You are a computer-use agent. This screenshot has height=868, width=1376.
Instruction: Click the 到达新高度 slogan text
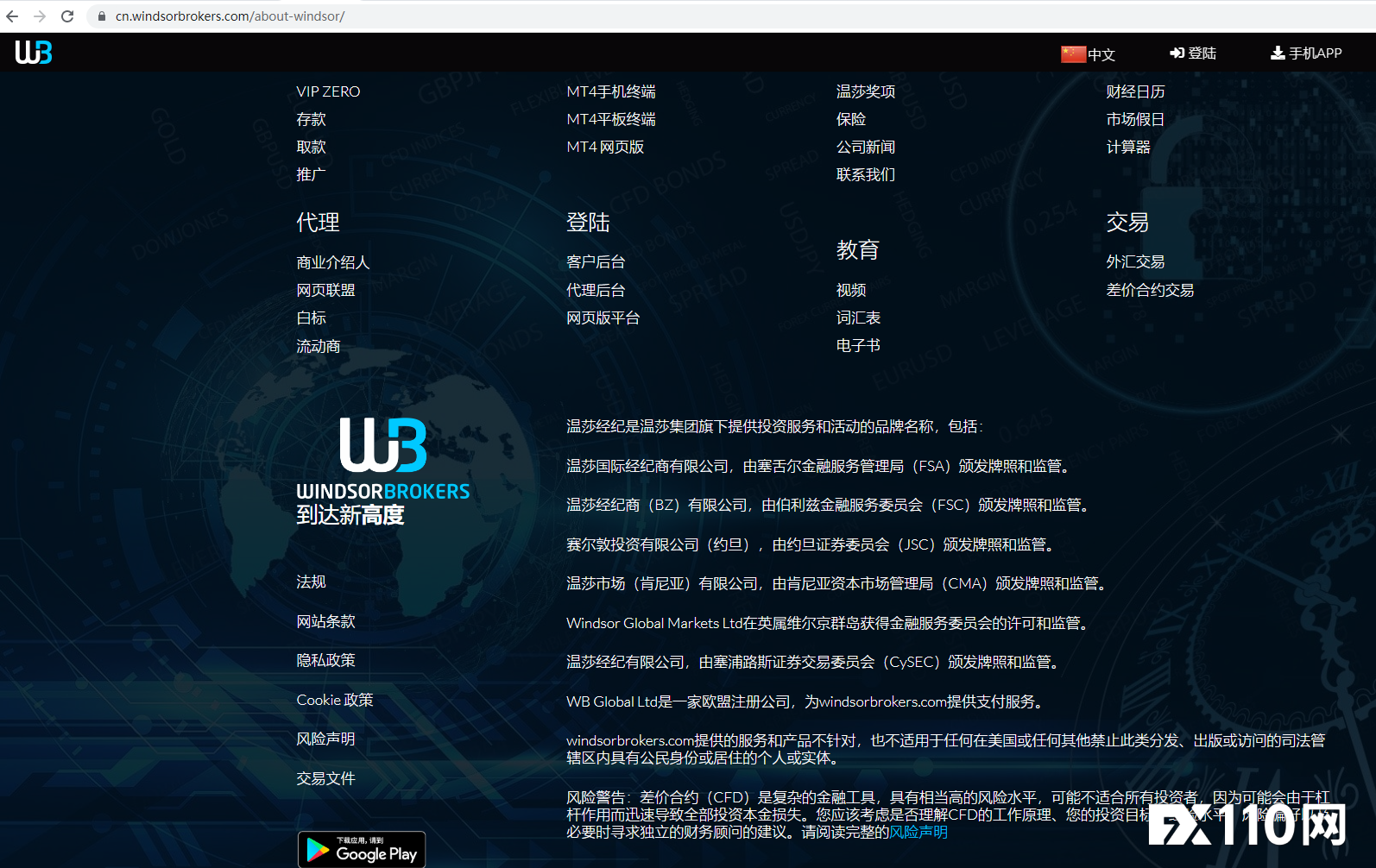click(x=350, y=515)
